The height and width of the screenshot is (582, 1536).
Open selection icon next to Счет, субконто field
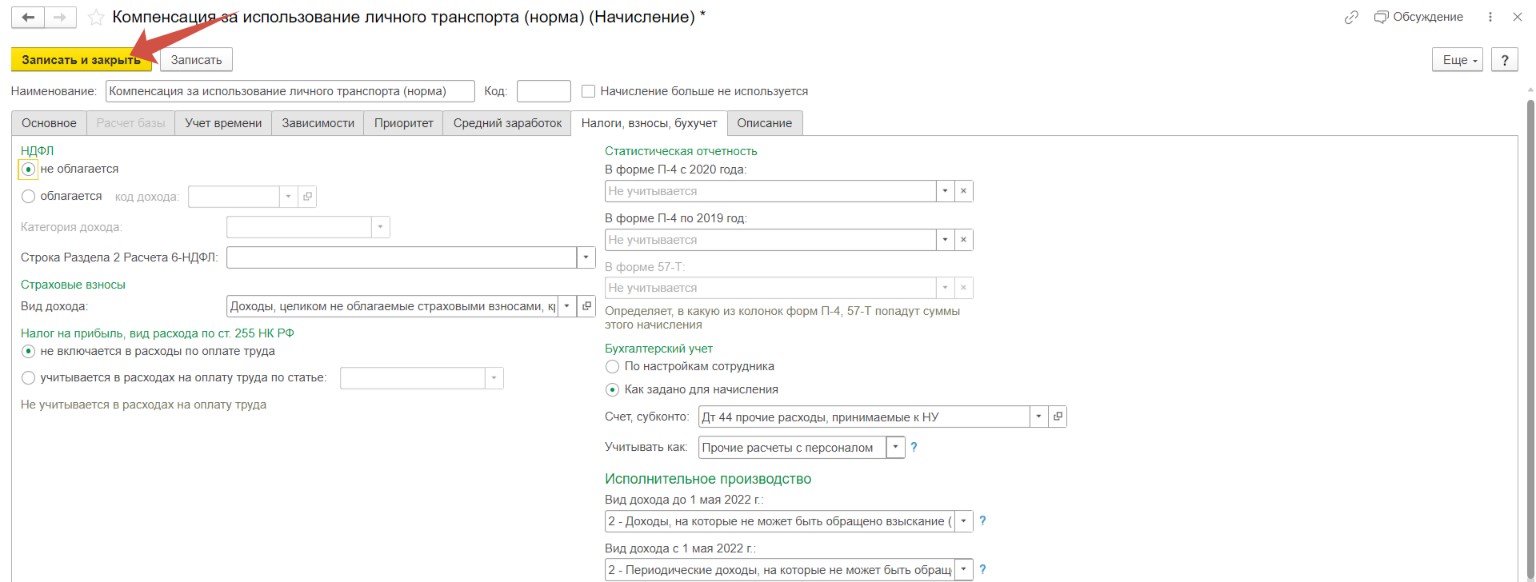(x=1058, y=416)
